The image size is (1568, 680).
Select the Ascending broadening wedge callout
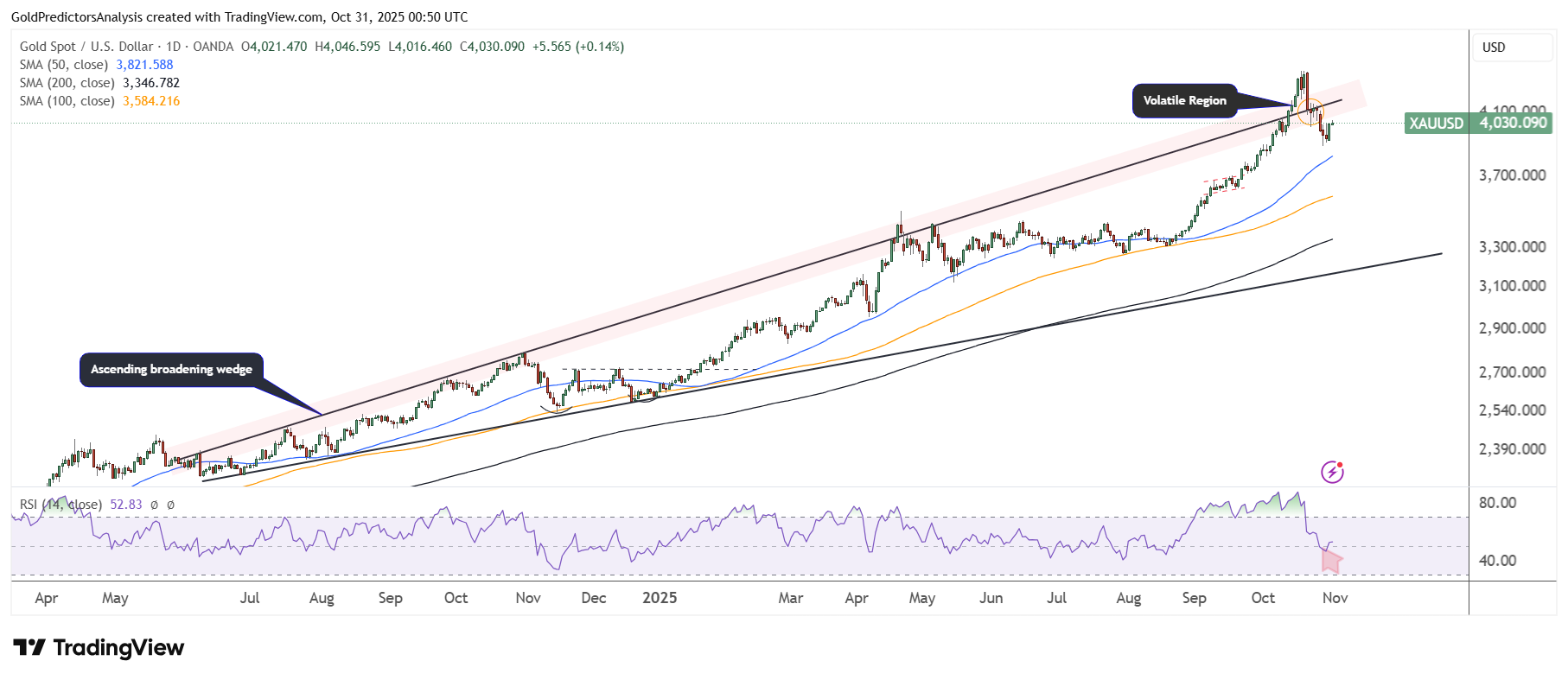[x=171, y=370]
